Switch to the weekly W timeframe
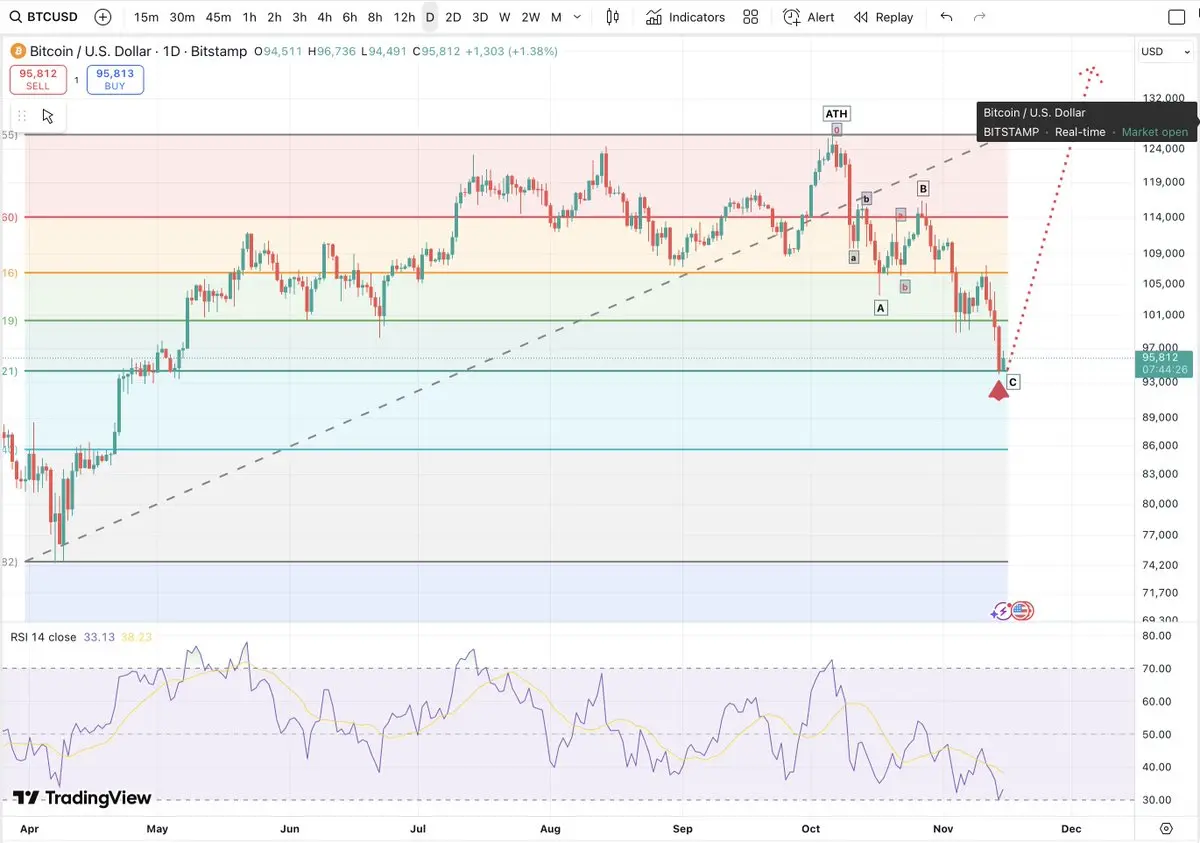 (505, 17)
